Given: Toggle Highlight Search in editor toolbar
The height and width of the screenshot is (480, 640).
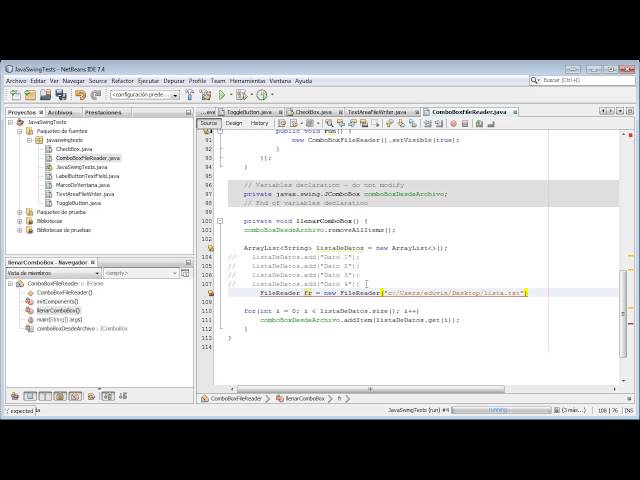Looking at the screenshot, I should click(x=364, y=123).
